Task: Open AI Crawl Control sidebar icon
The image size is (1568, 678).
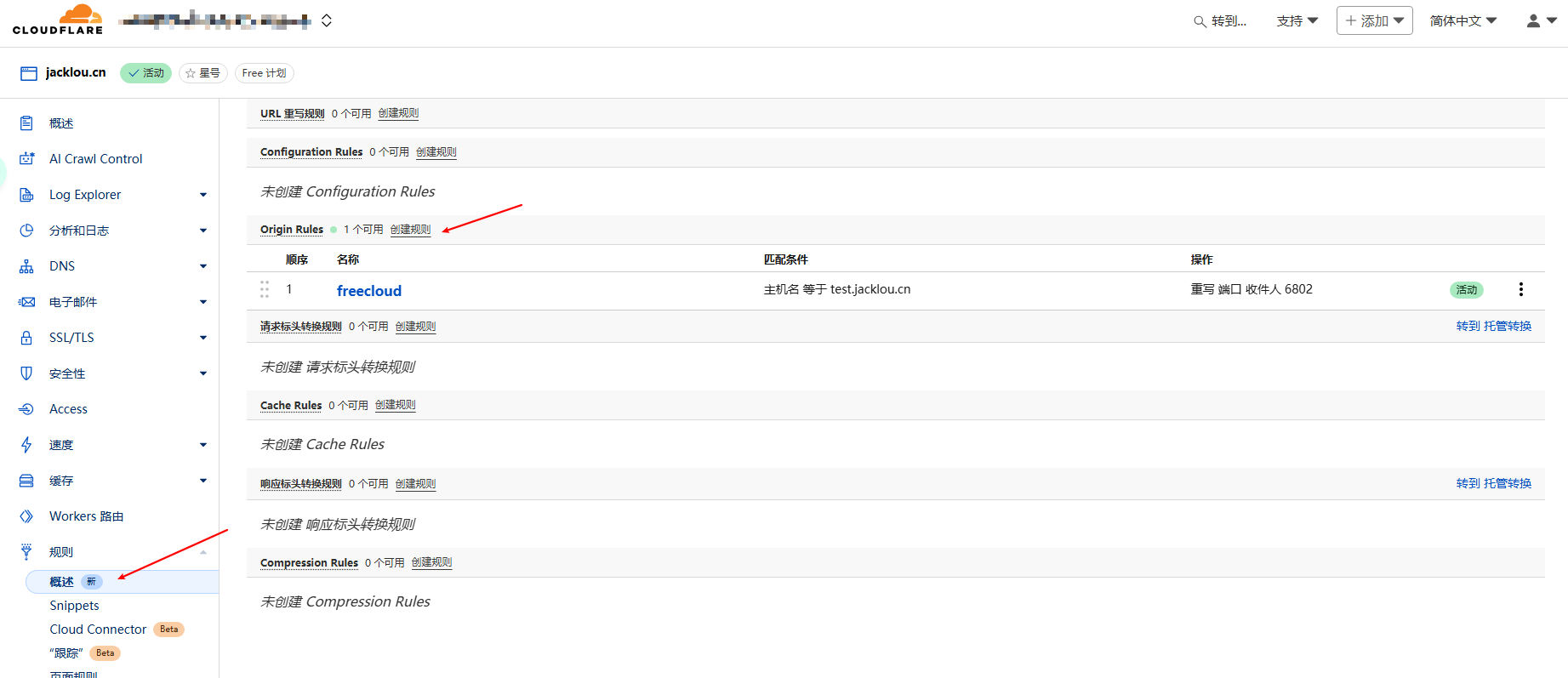Action: (x=26, y=159)
